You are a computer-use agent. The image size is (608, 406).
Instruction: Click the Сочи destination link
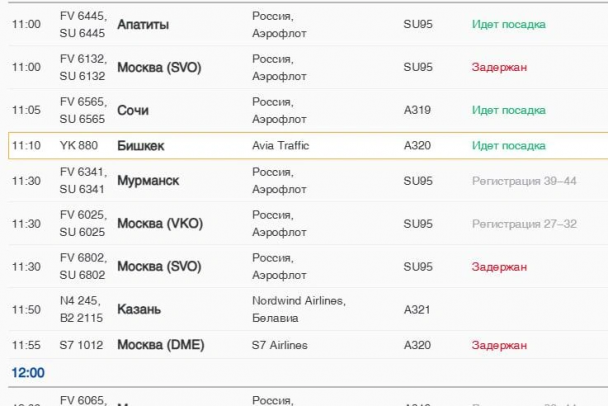[x=132, y=110]
